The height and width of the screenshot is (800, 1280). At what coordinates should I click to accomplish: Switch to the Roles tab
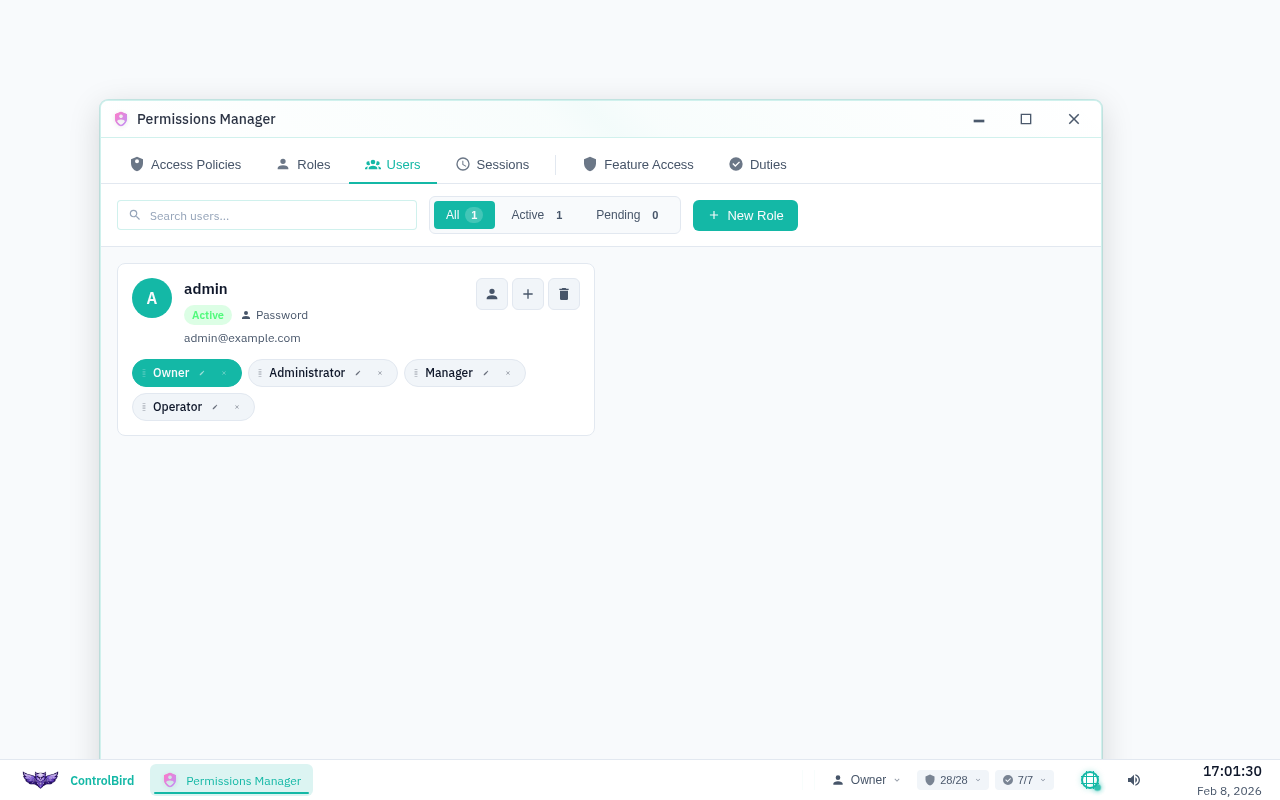pyautogui.click(x=303, y=164)
